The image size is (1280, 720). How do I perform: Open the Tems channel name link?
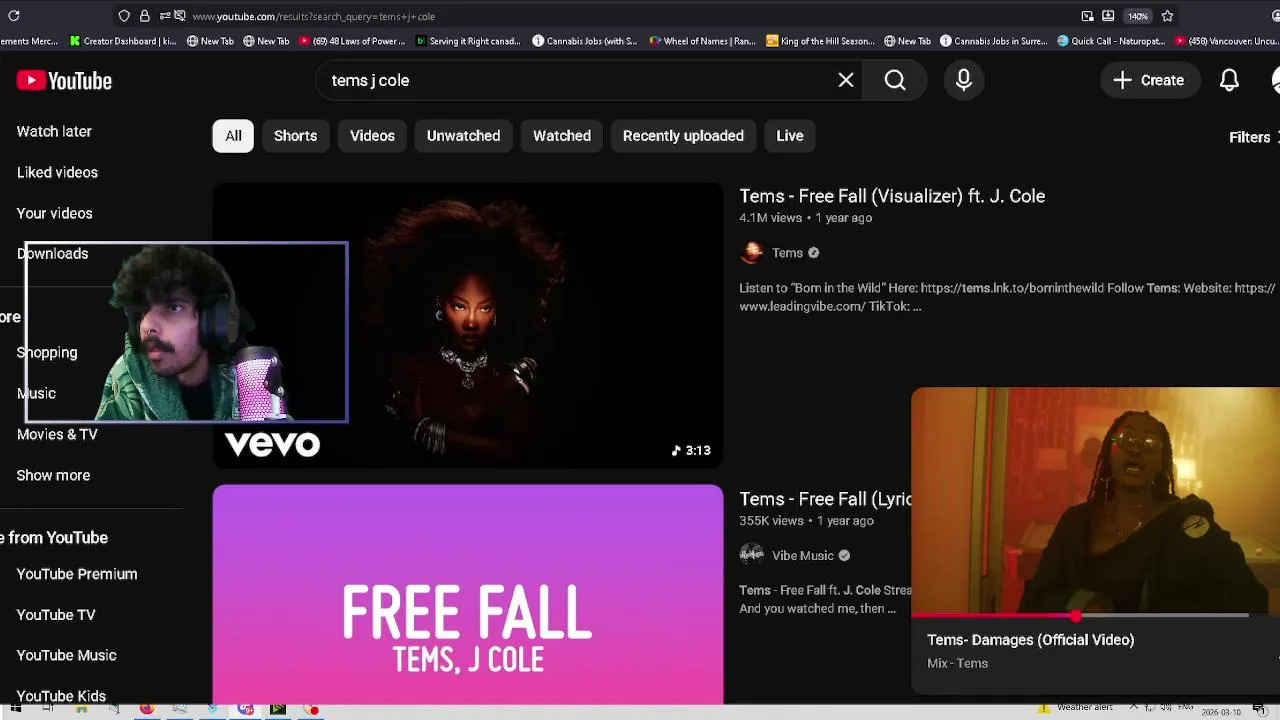point(787,253)
